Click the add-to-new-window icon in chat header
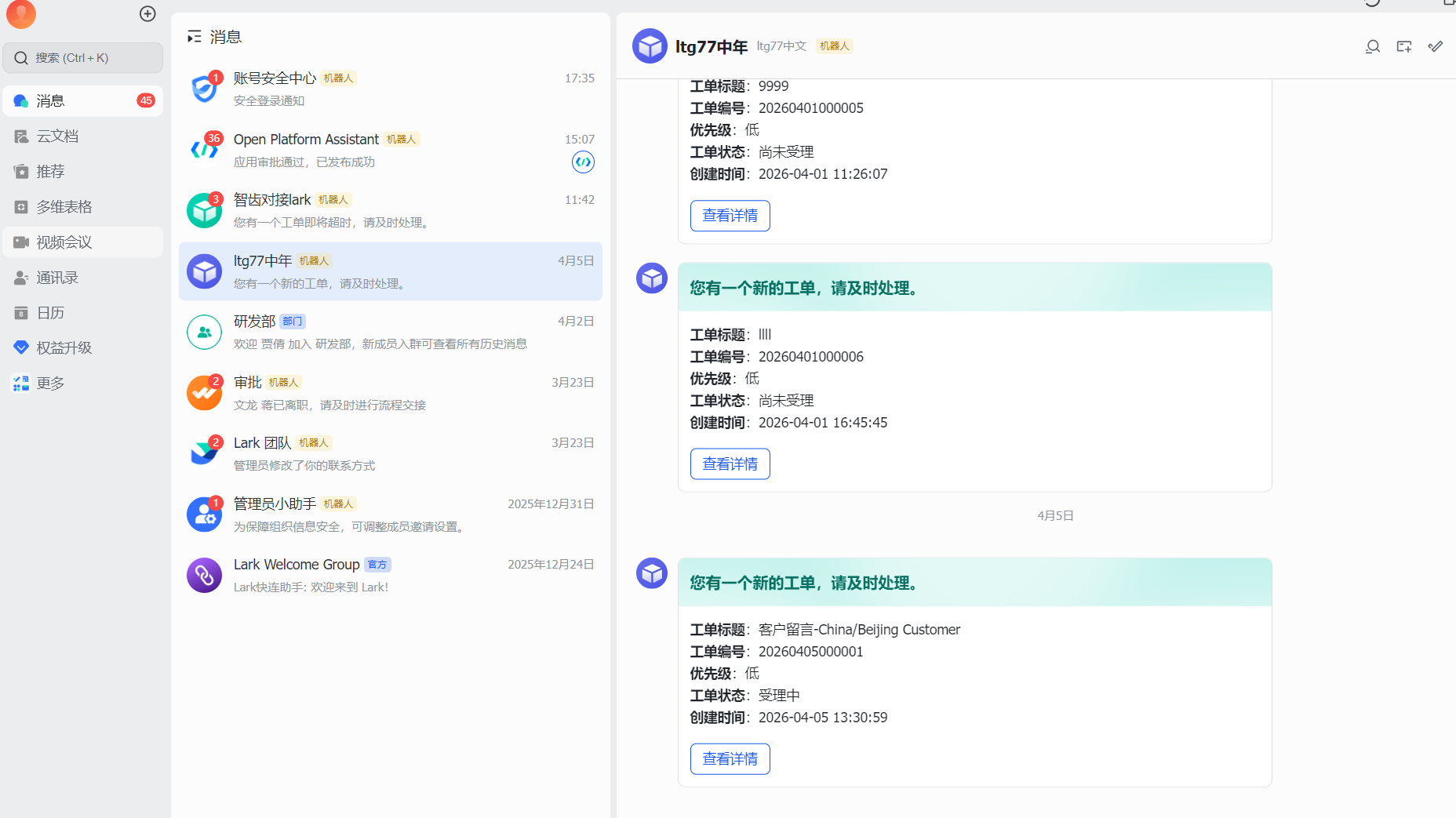 1403,47
